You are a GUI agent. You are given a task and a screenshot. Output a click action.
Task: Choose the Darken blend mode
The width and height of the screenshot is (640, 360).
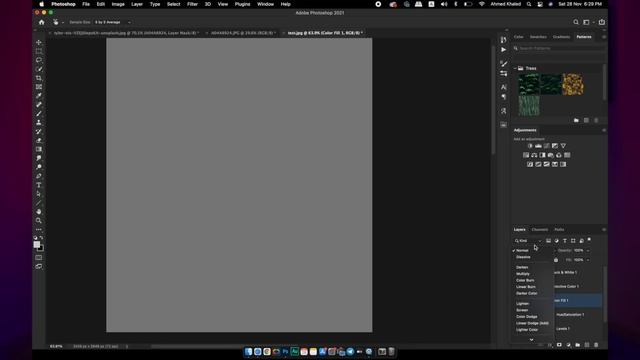[x=522, y=267]
